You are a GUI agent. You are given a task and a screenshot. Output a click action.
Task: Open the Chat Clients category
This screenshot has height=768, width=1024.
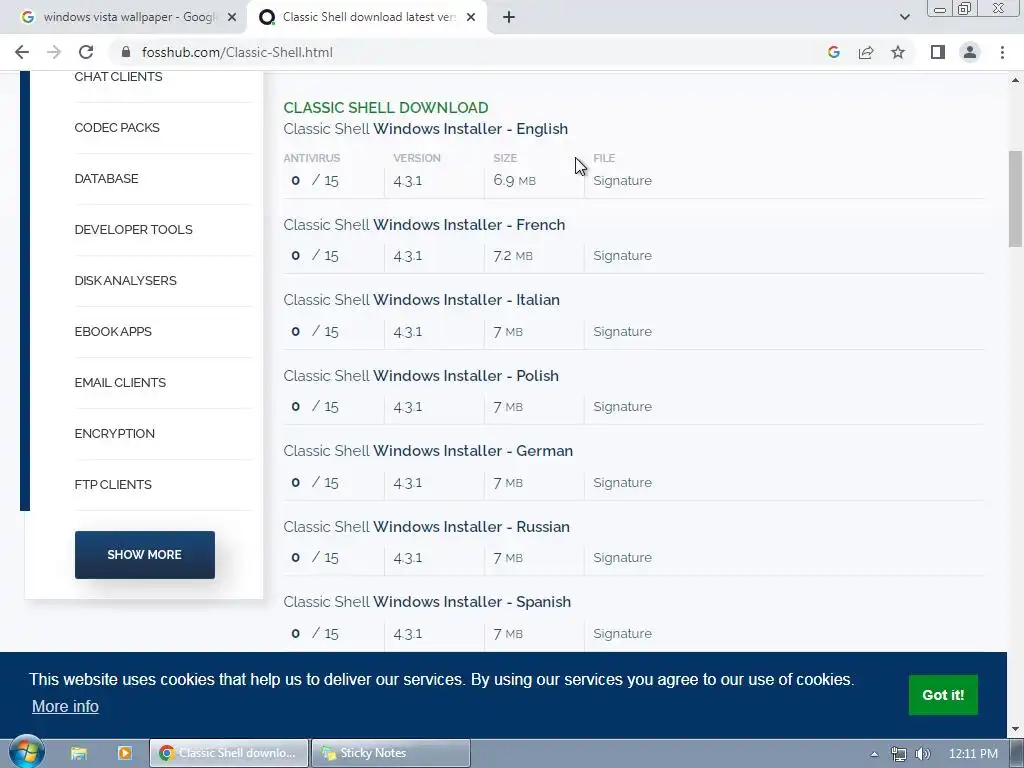click(x=118, y=77)
